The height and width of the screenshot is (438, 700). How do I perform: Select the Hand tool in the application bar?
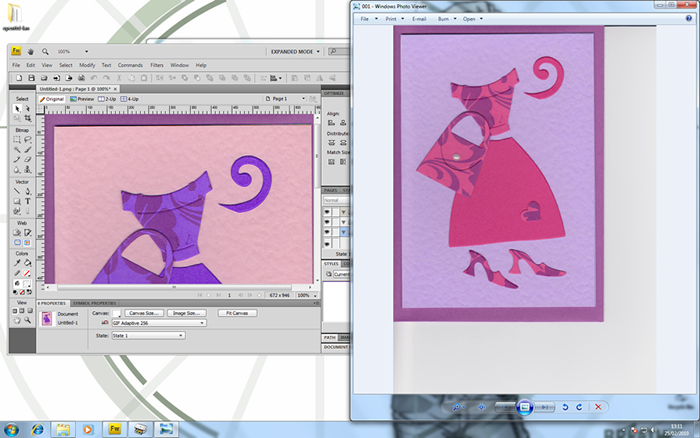tap(32, 51)
